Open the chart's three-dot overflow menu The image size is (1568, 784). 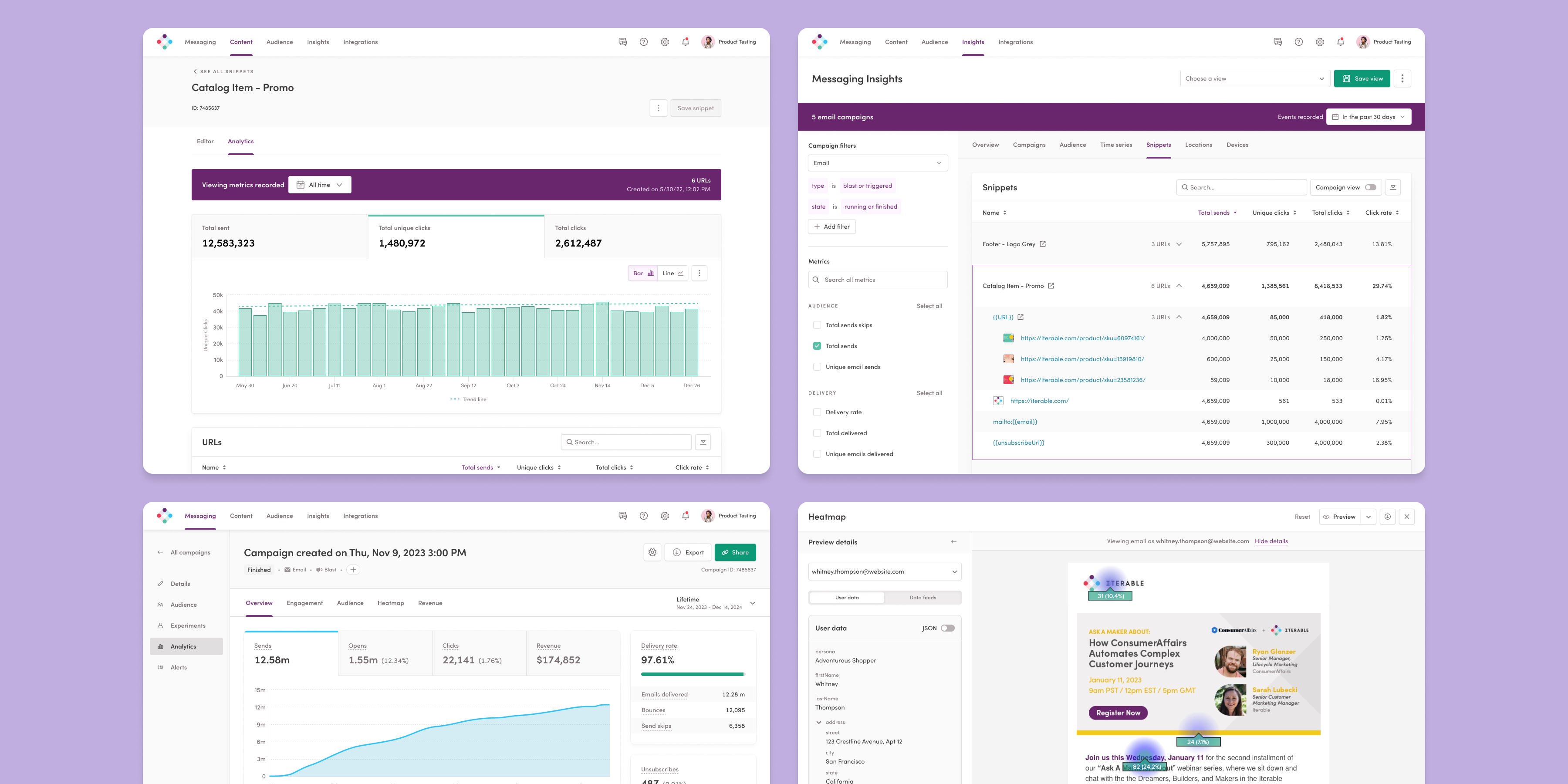point(699,273)
